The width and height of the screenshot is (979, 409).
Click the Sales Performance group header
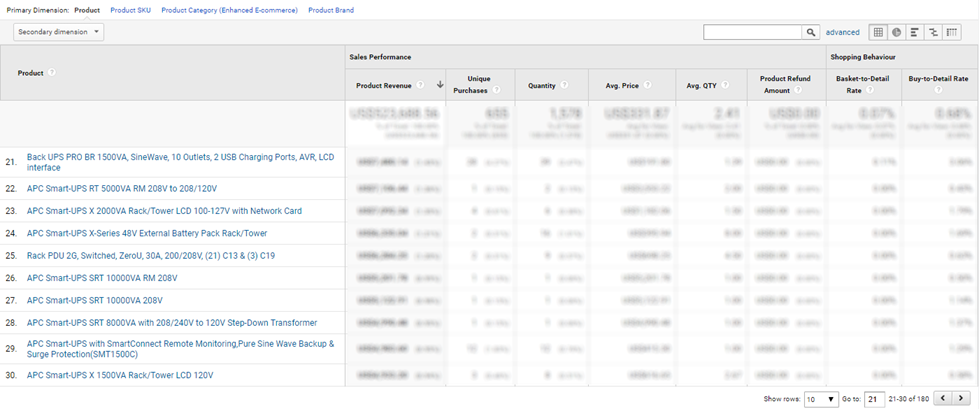point(380,57)
